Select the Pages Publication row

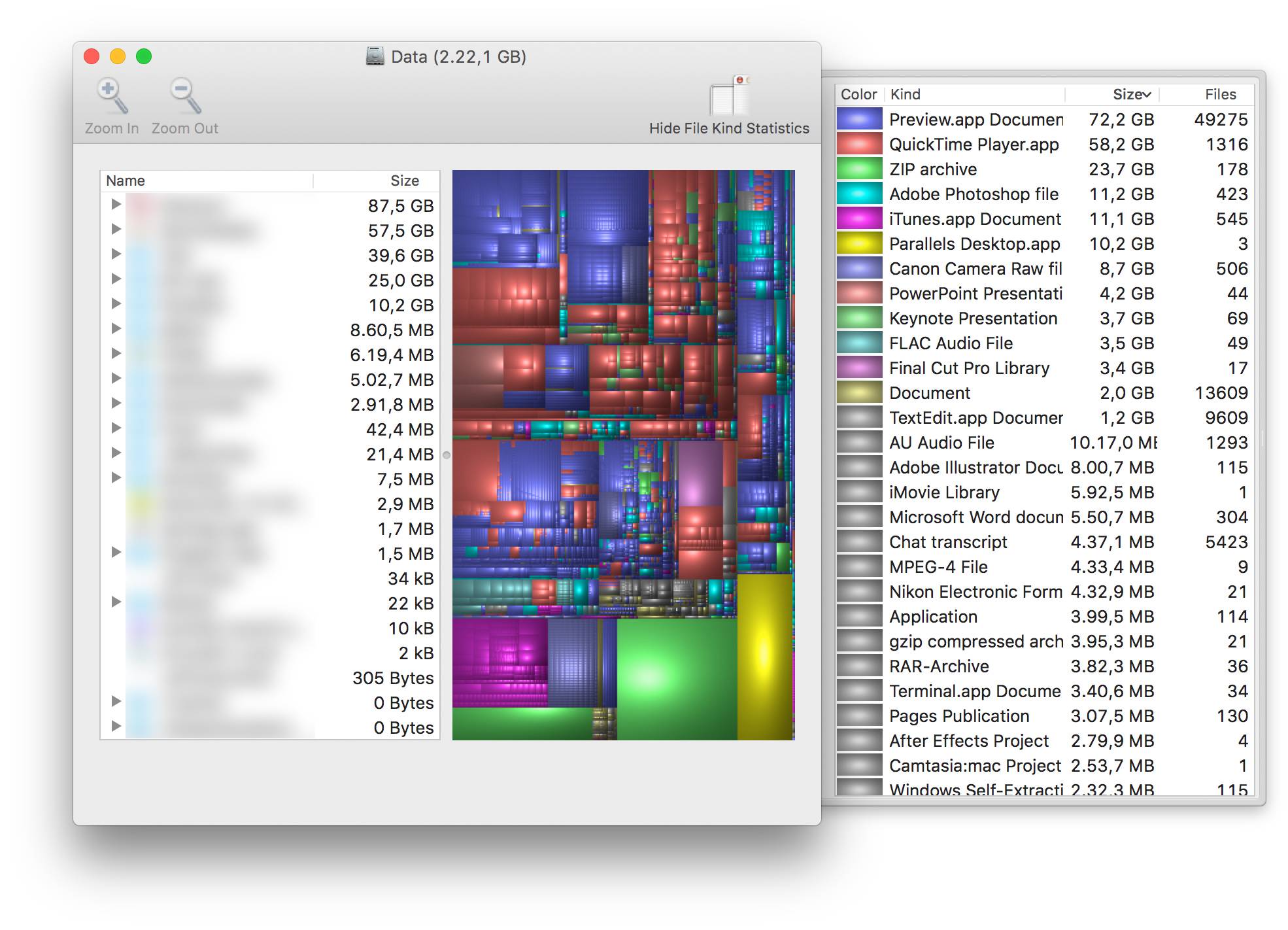[1045, 715]
